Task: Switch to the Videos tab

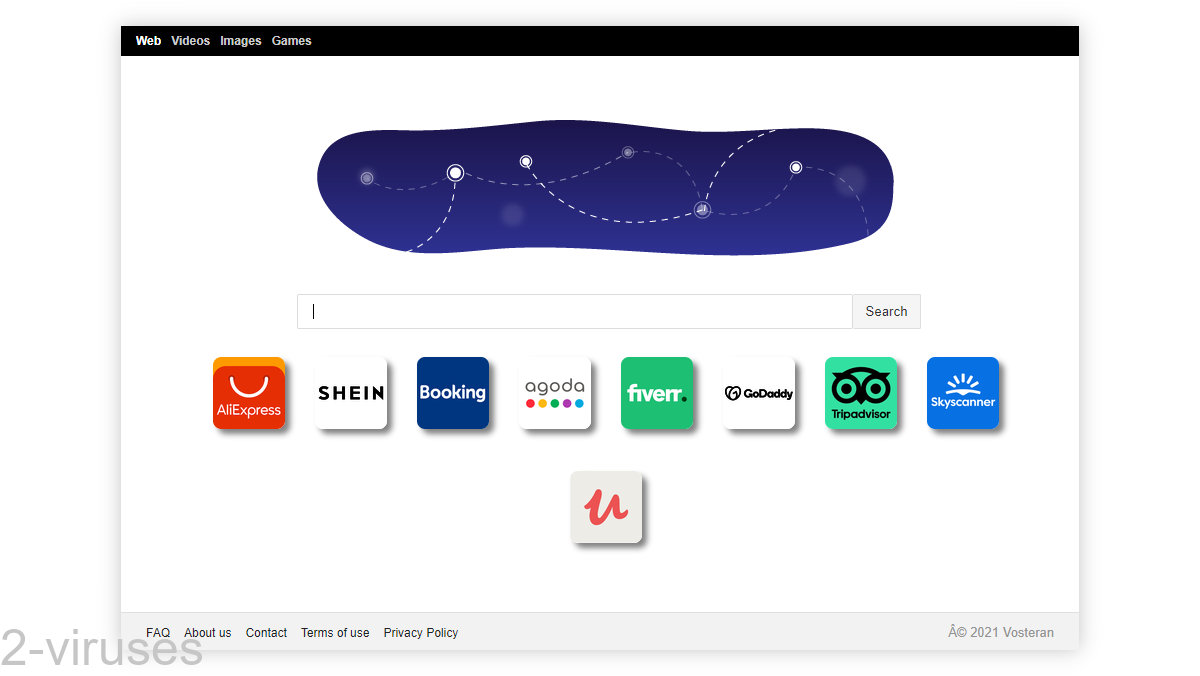Action: (x=190, y=41)
